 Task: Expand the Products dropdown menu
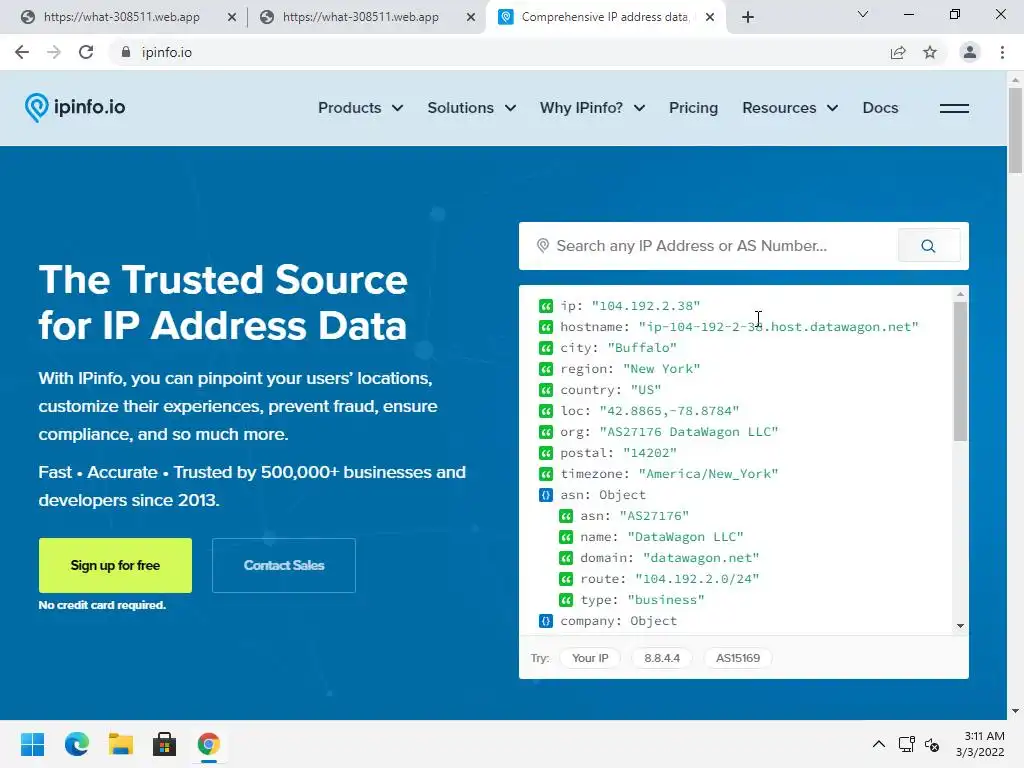pos(360,108)
